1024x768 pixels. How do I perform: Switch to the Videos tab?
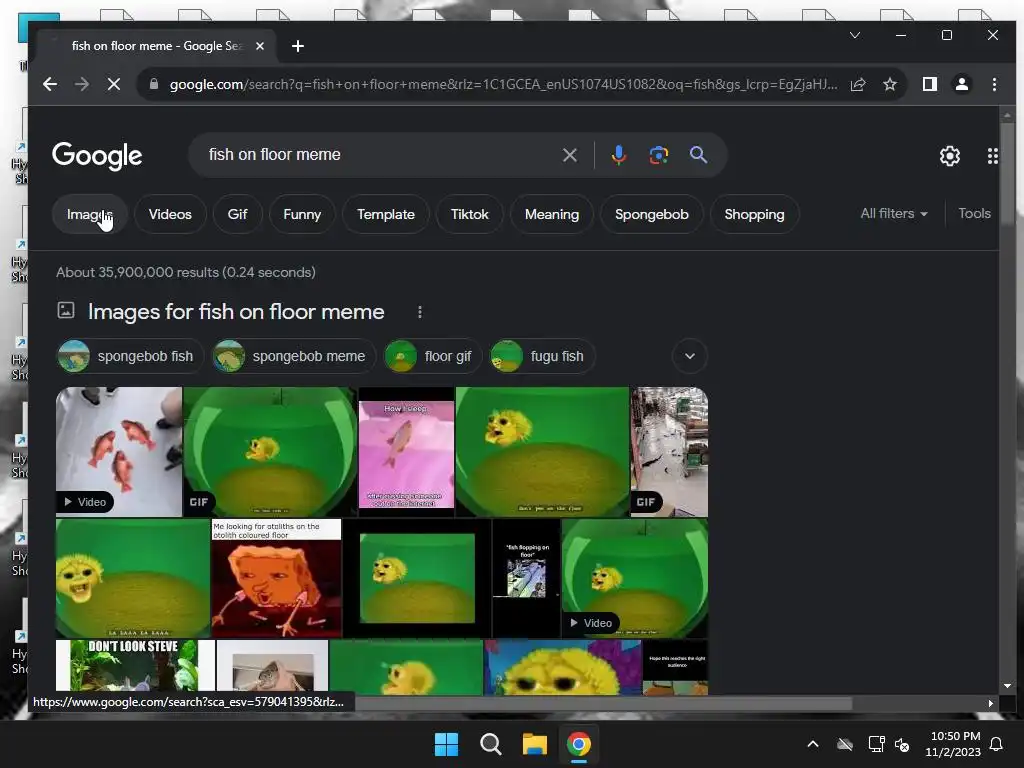(170, 214)
